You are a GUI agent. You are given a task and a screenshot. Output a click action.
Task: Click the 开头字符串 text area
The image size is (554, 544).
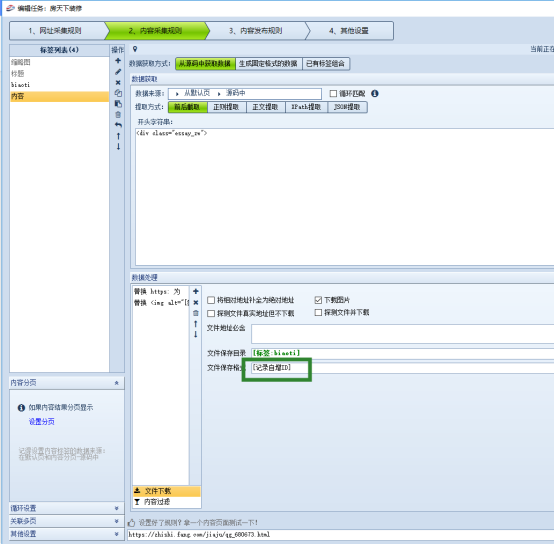344,197
